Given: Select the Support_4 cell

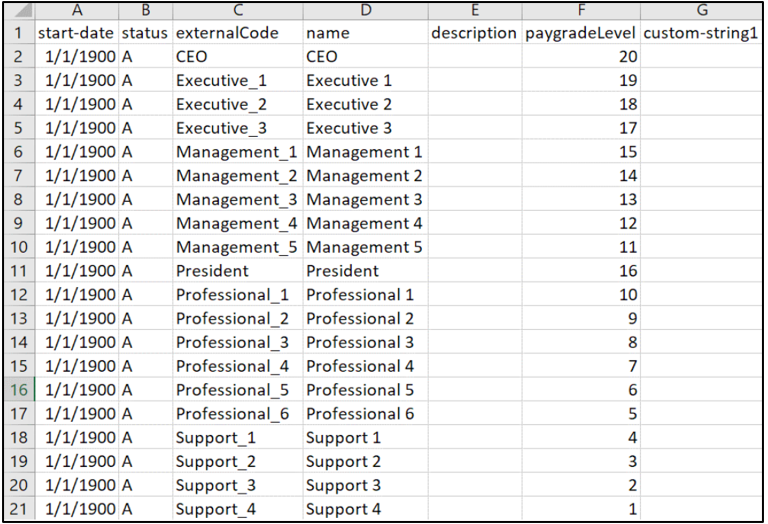Looking at the screenshot, I should point(238,509).
